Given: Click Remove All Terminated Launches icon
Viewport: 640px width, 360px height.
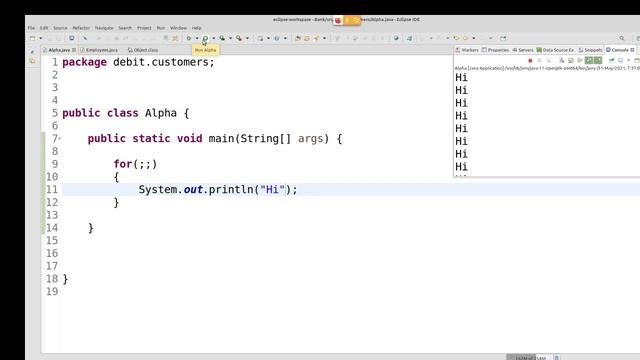Looking at the screenshot, I should [x=549, y=60].
